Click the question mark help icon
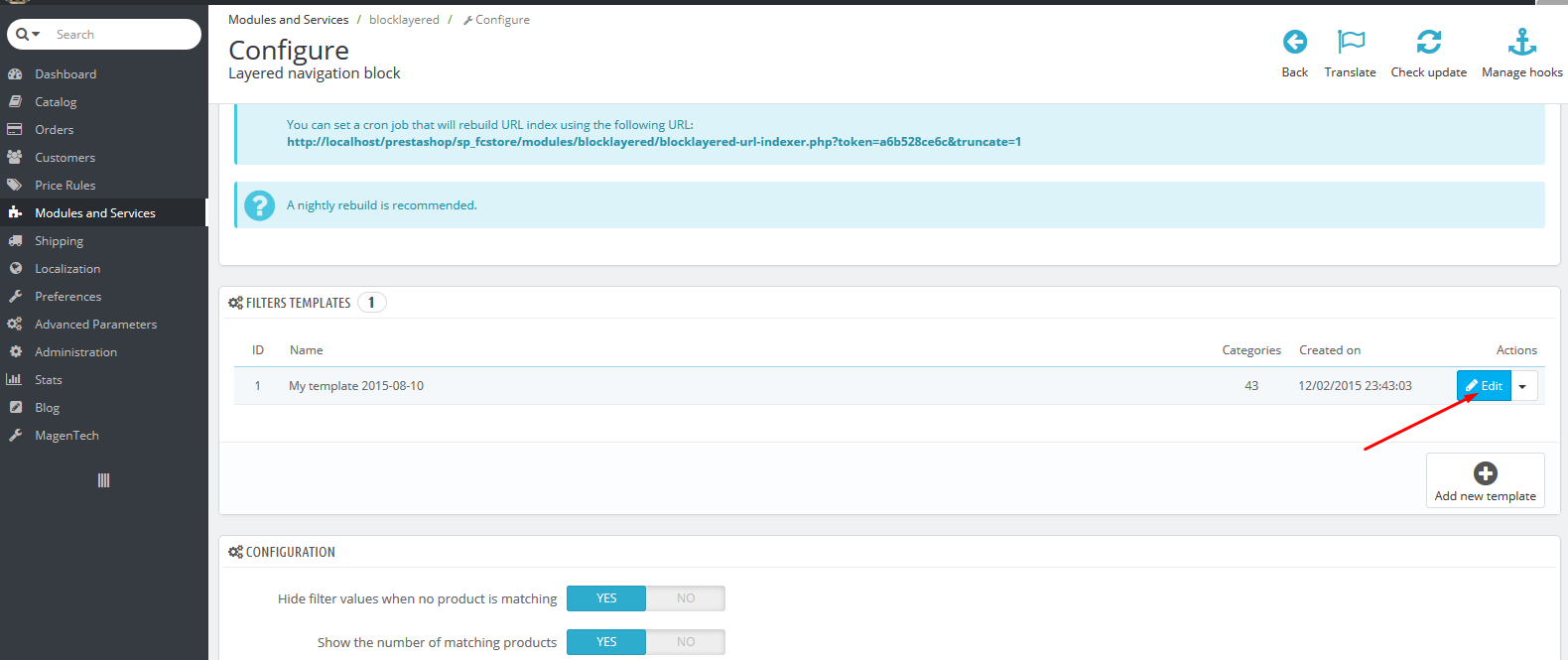The height and width of the screenshot is (660, 1568). [x=260, y=205]
